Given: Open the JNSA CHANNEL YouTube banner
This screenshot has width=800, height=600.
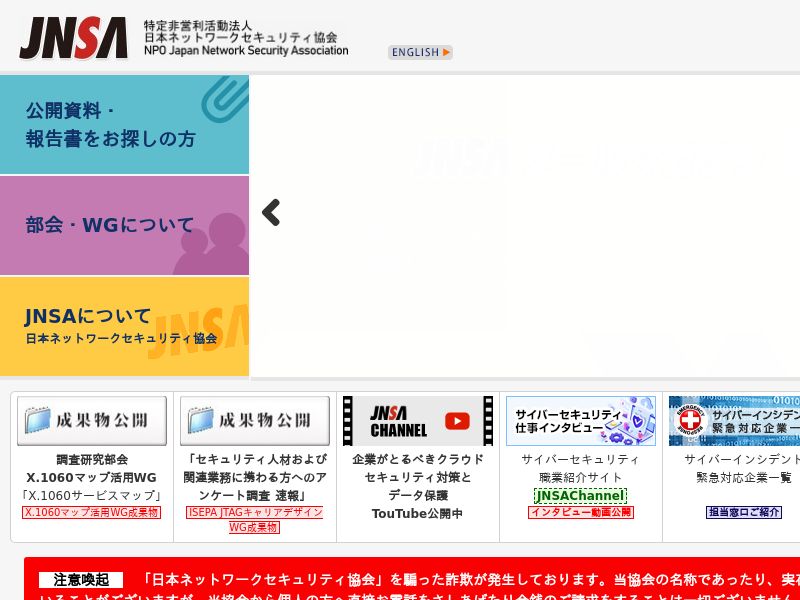Looking at the screenshot, I should [x=418, y=421].
